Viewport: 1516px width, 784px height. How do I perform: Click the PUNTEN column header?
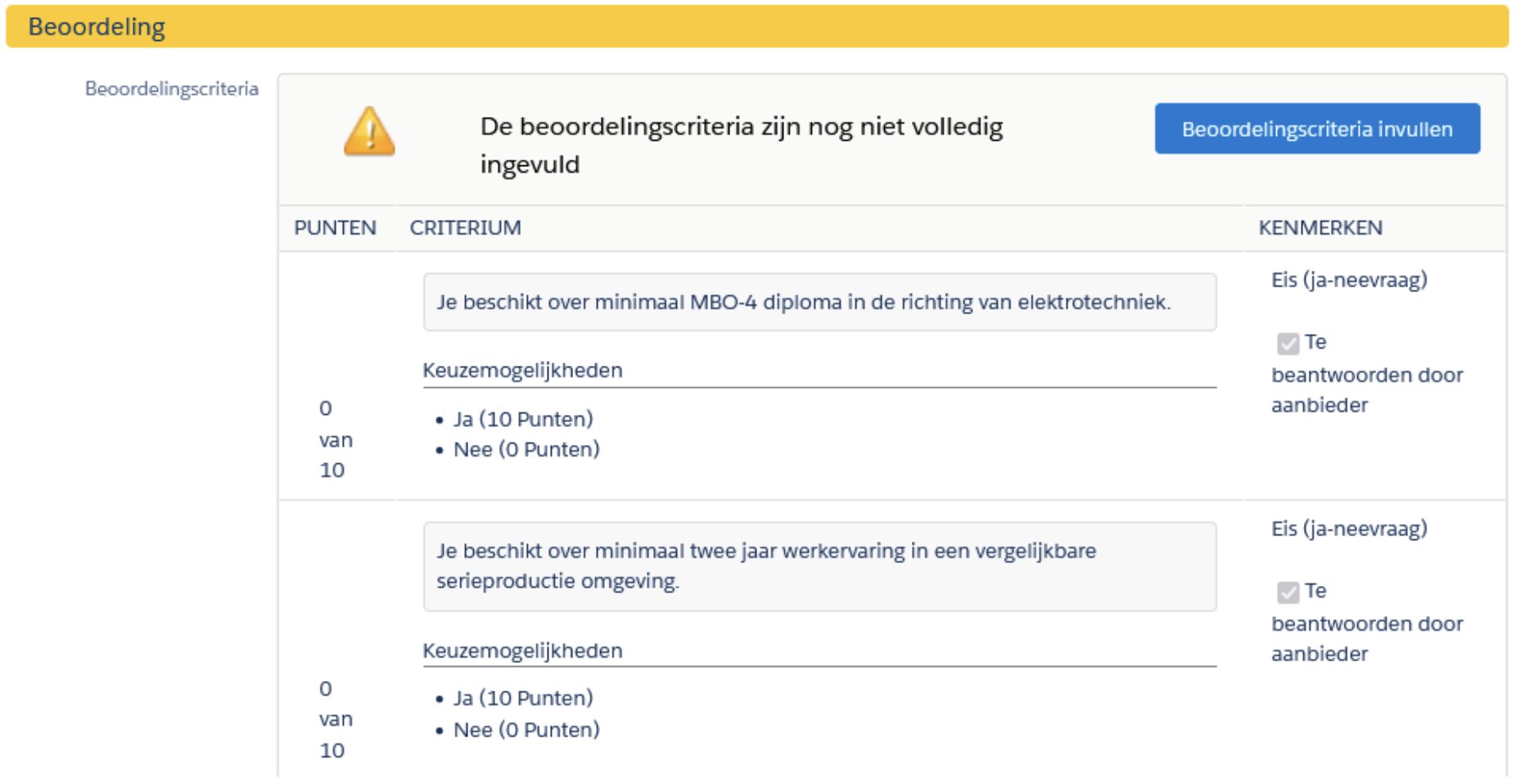coord(335,228)
